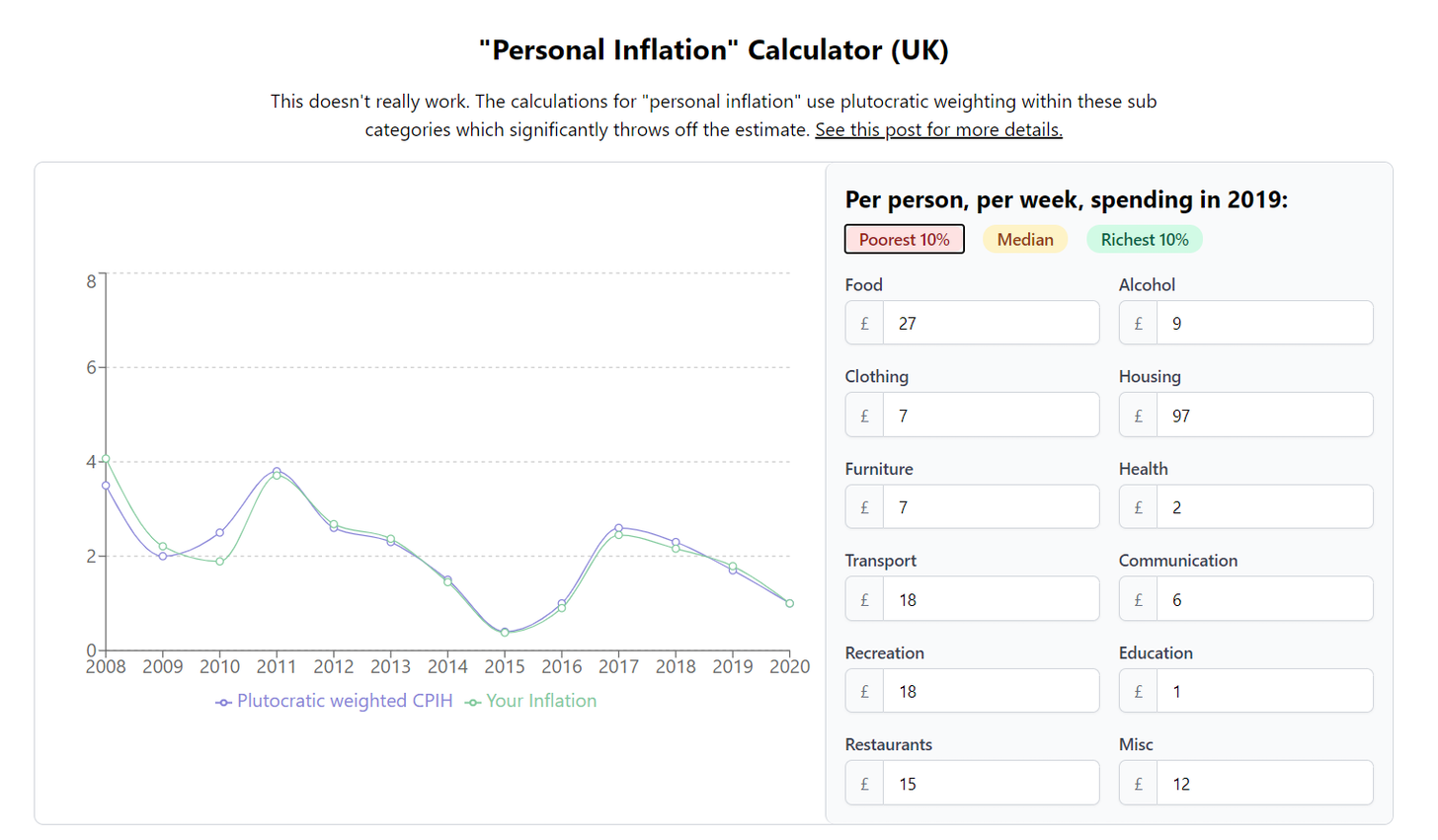Open the 'See this post' link
This screenshot has width=1438, height=840.
(937, 130)
